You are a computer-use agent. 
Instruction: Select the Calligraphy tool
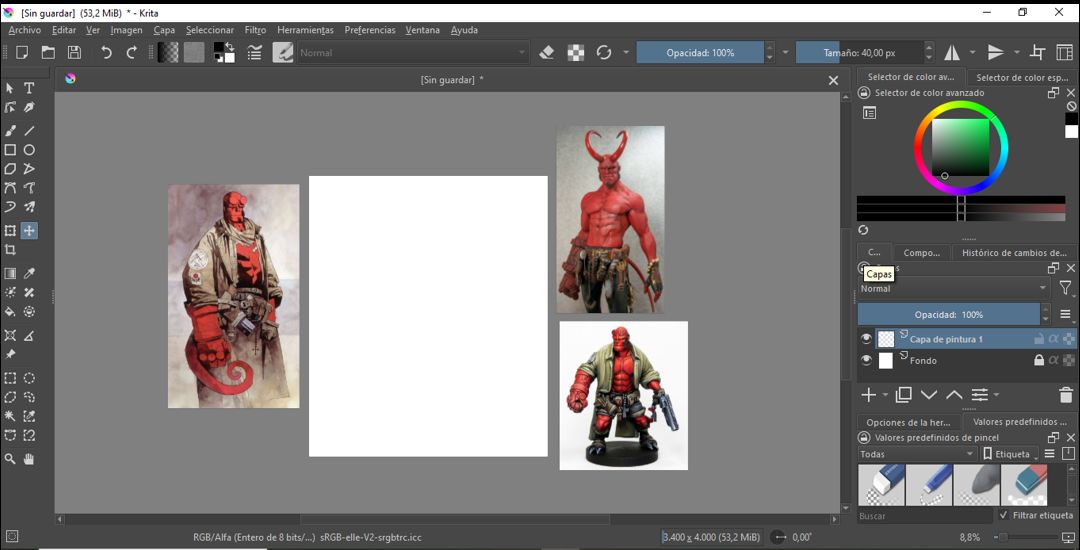[30, 107]
